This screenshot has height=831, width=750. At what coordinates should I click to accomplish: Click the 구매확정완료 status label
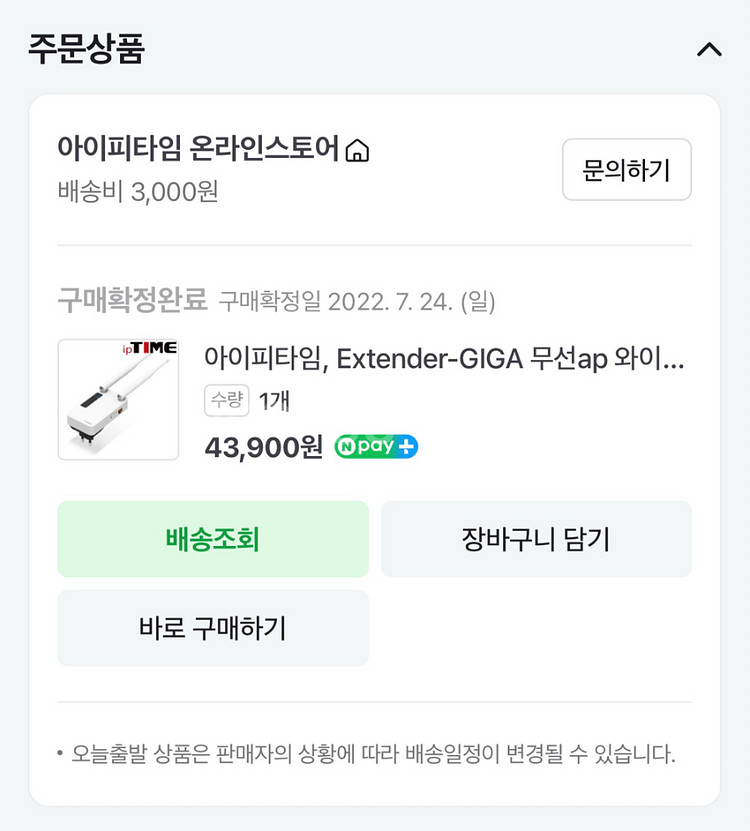pos(132,300)
